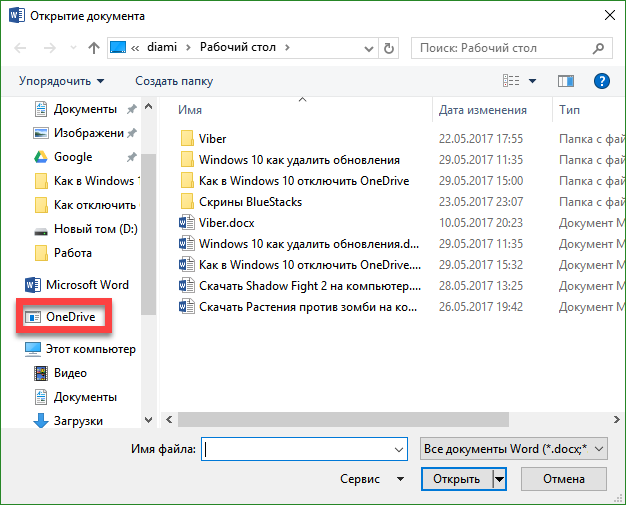Open the Google Drive sidebar shortcut

click(x=72, y=157)
